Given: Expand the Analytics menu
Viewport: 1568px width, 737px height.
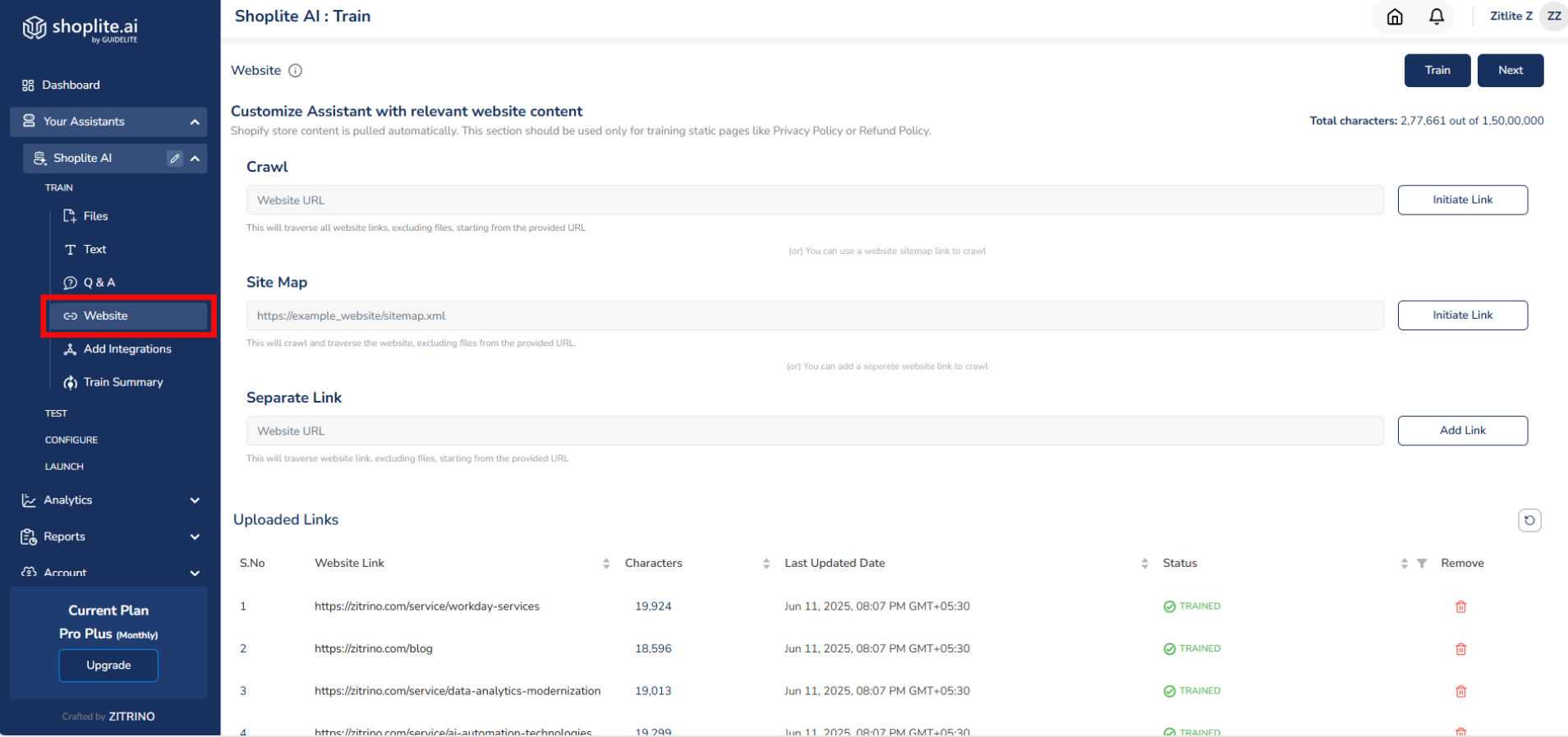Looking at the screenshot, I should point(195,500).
